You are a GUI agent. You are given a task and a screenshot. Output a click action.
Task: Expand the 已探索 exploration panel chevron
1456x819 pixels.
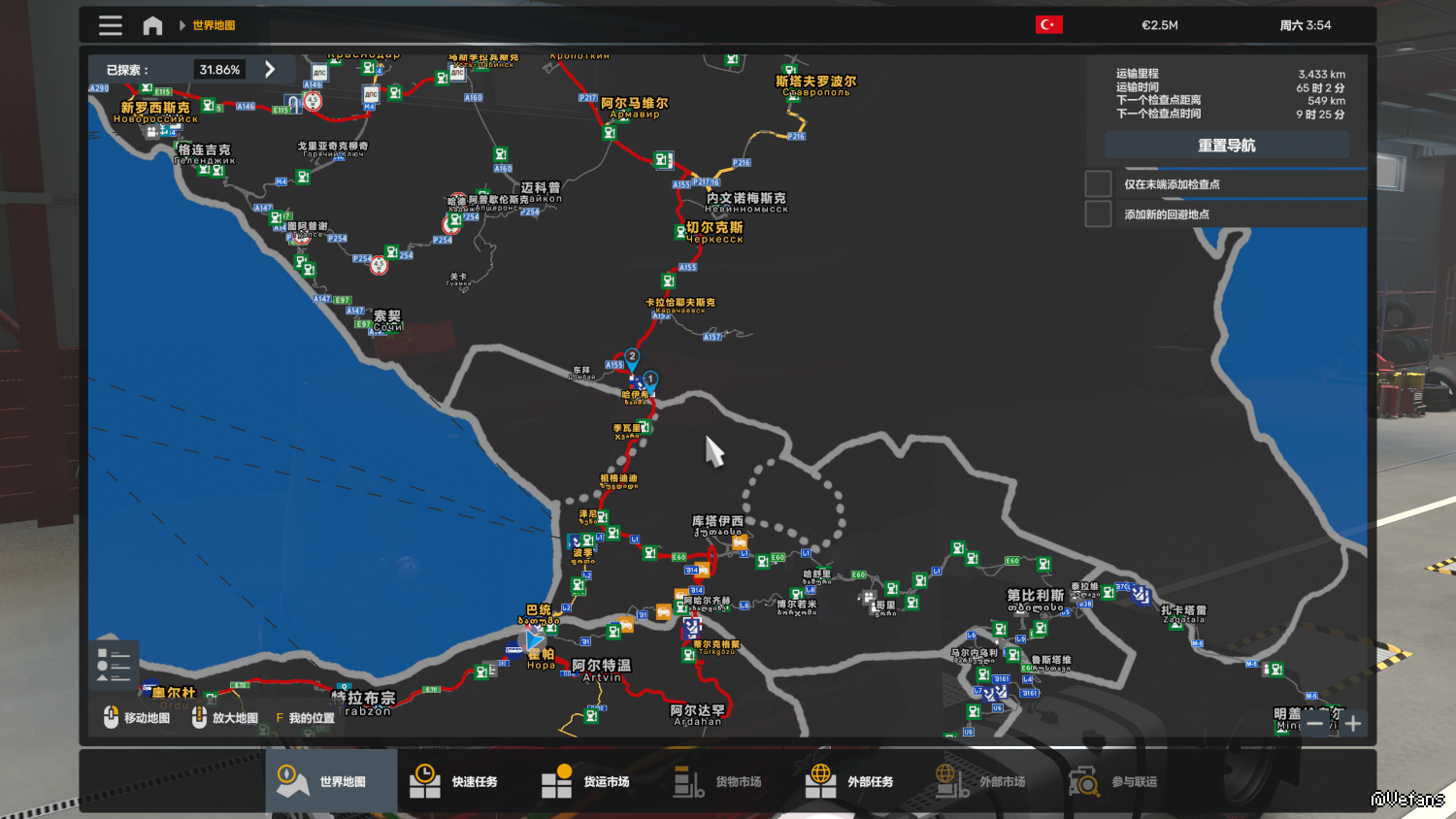[x=270, y=70]
